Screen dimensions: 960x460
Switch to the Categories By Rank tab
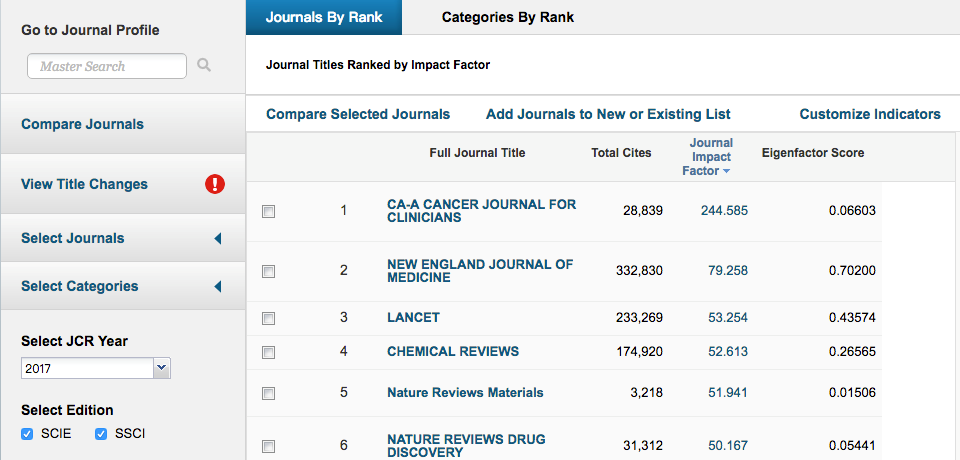(508, 17)
